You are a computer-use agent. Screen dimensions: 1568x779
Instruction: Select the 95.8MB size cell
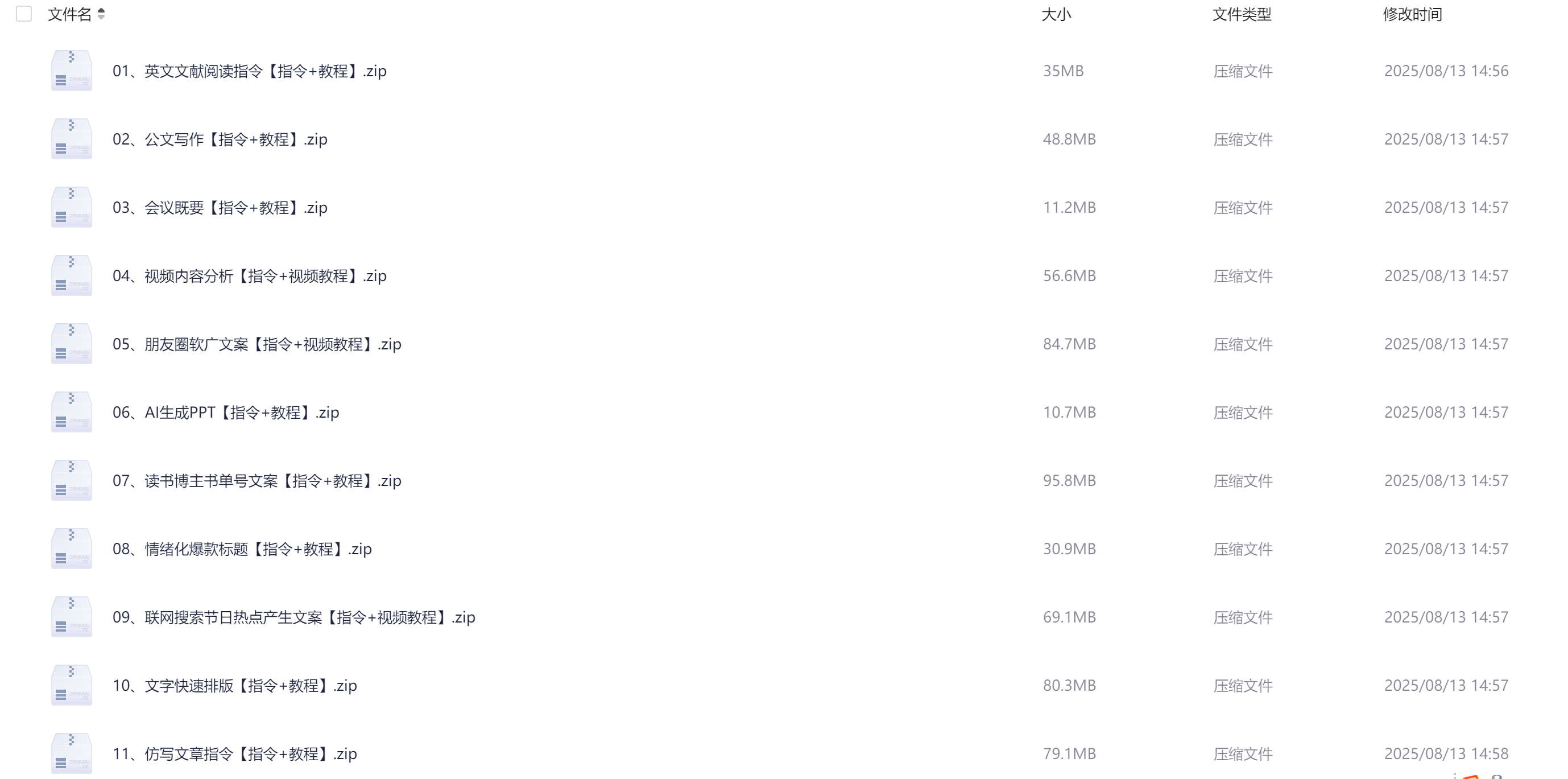point(1069,481)
